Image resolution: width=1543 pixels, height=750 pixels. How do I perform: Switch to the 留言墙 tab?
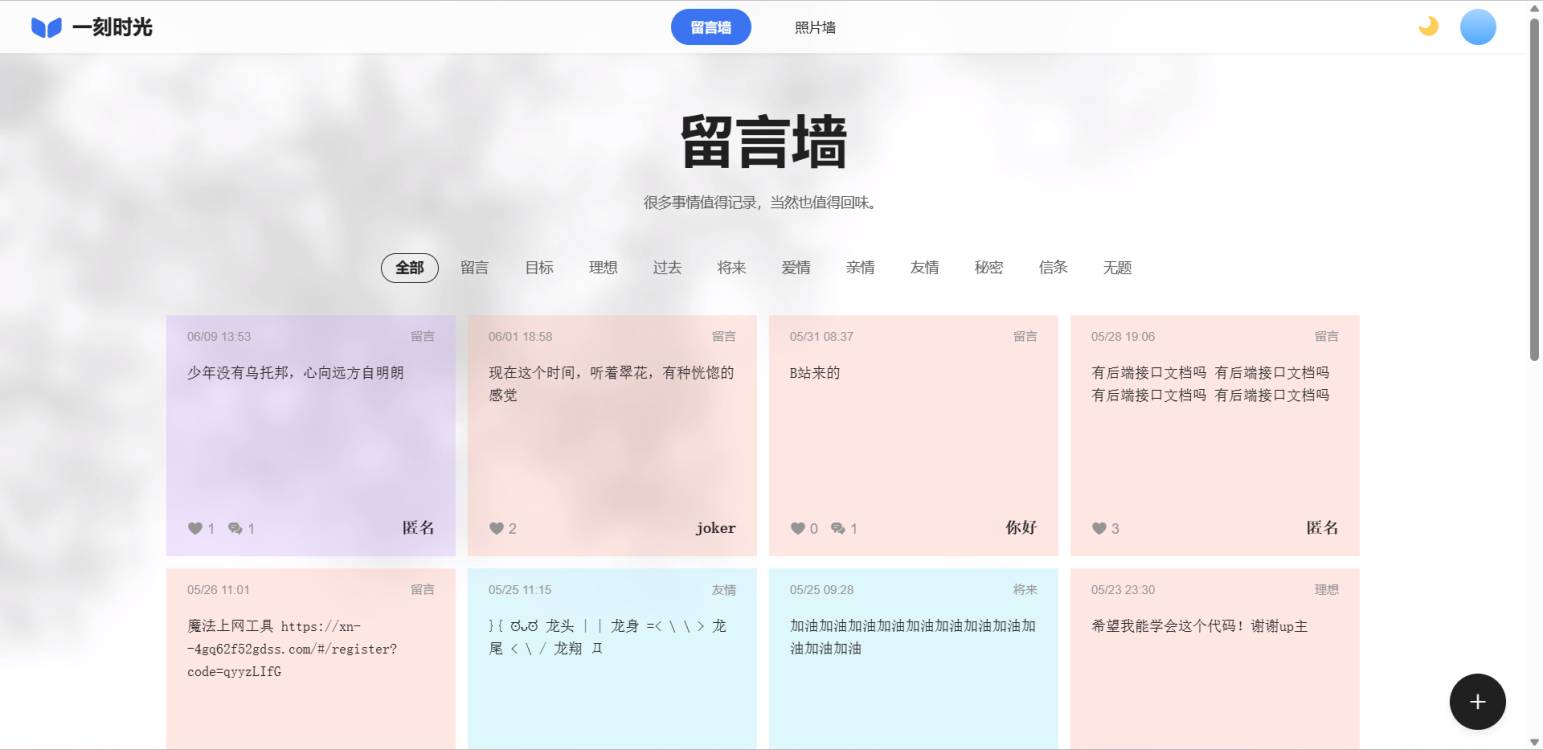tap(711, 27)
